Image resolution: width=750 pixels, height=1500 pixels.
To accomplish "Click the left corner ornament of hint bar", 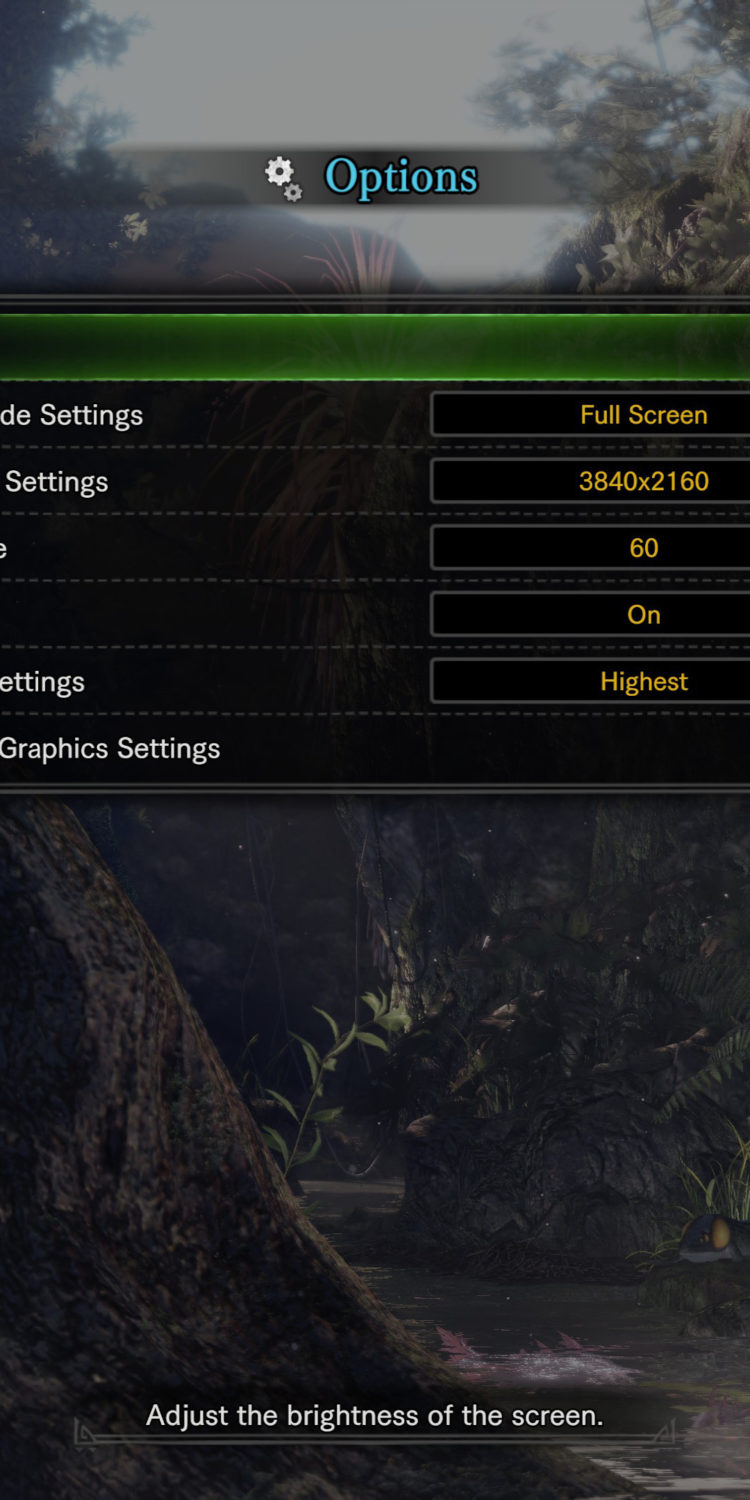I will point(87,1434).
